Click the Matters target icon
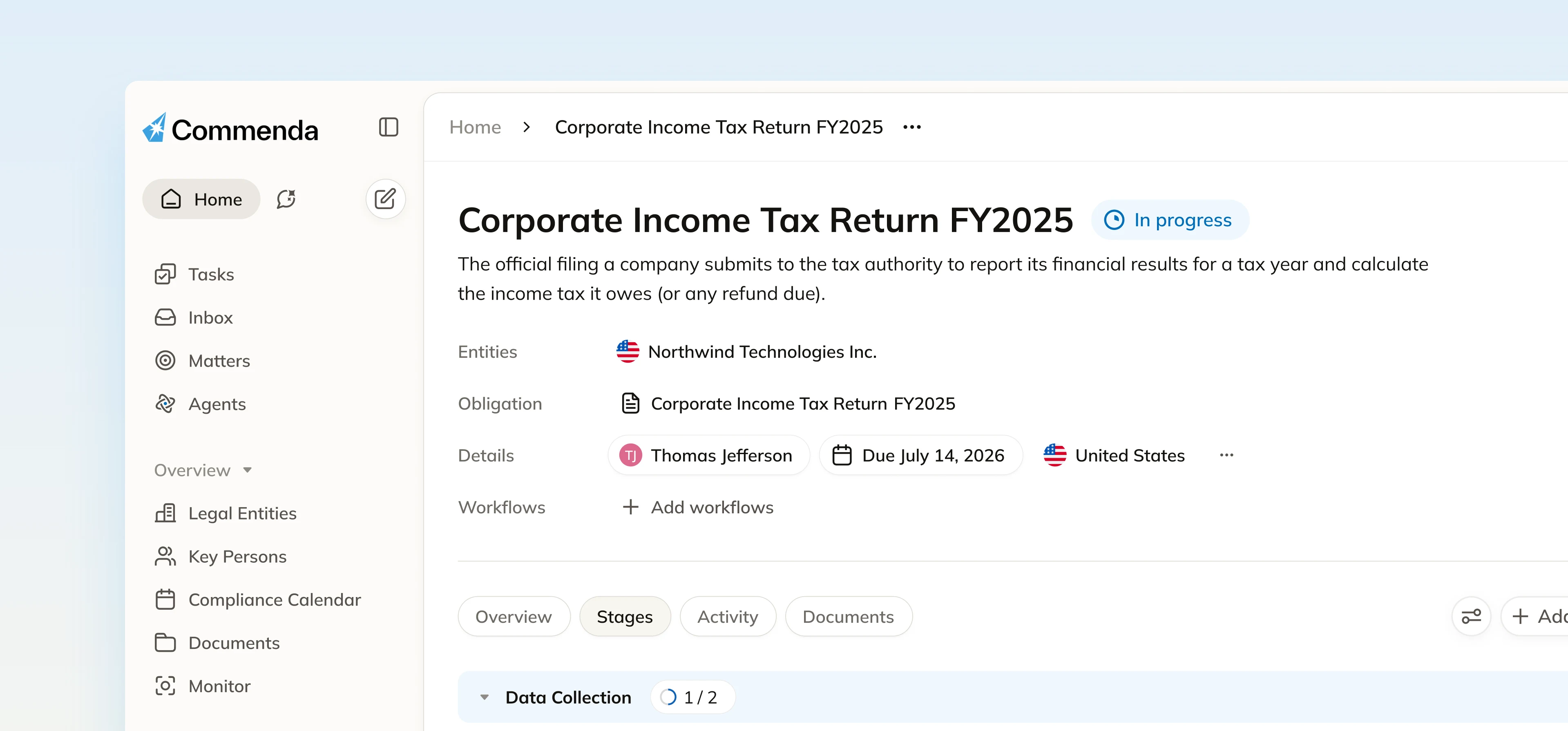The width and height of the screenshot is (1568, 731). [x=165, y=361]
